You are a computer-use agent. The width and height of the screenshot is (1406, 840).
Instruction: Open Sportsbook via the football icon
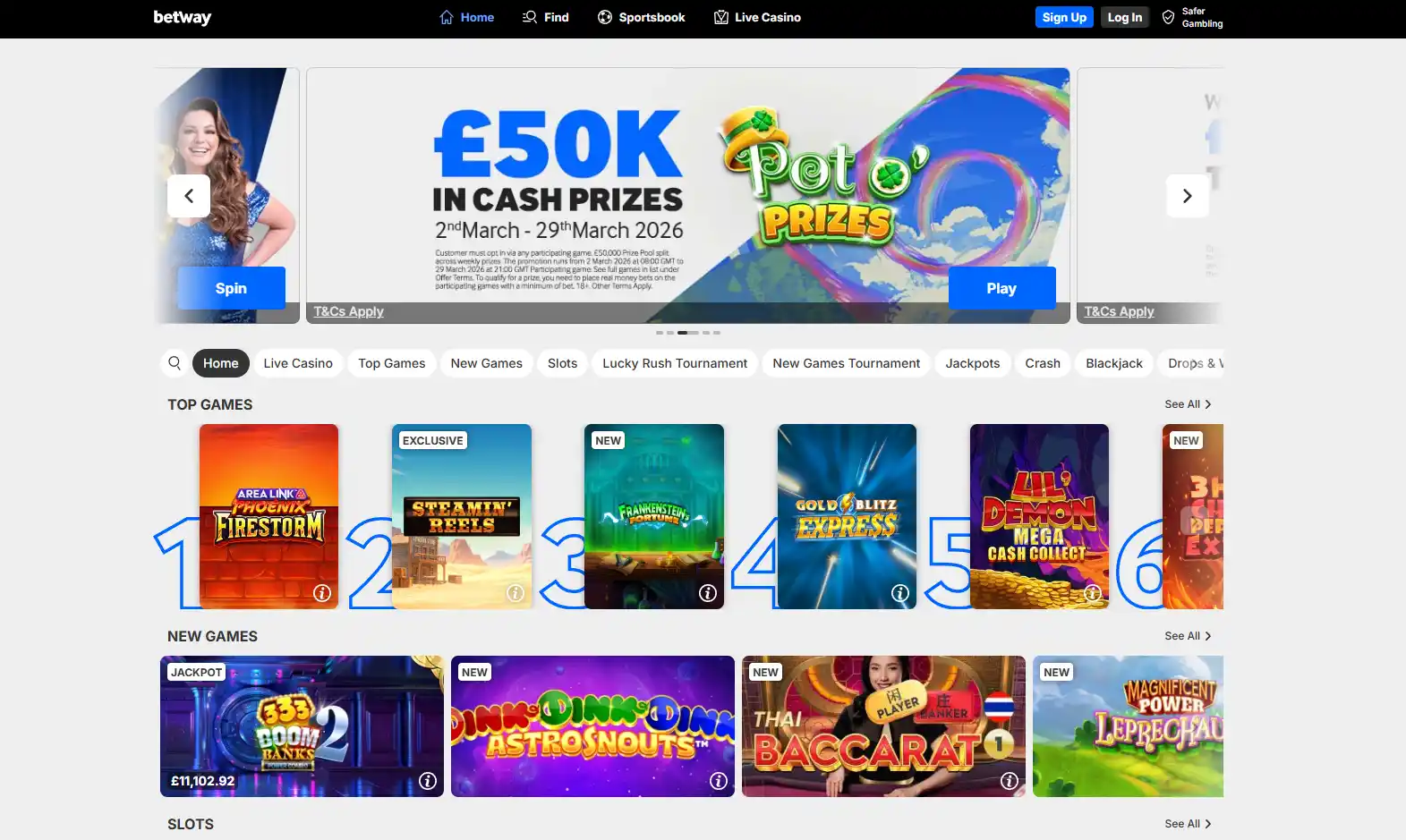(605, 17)
